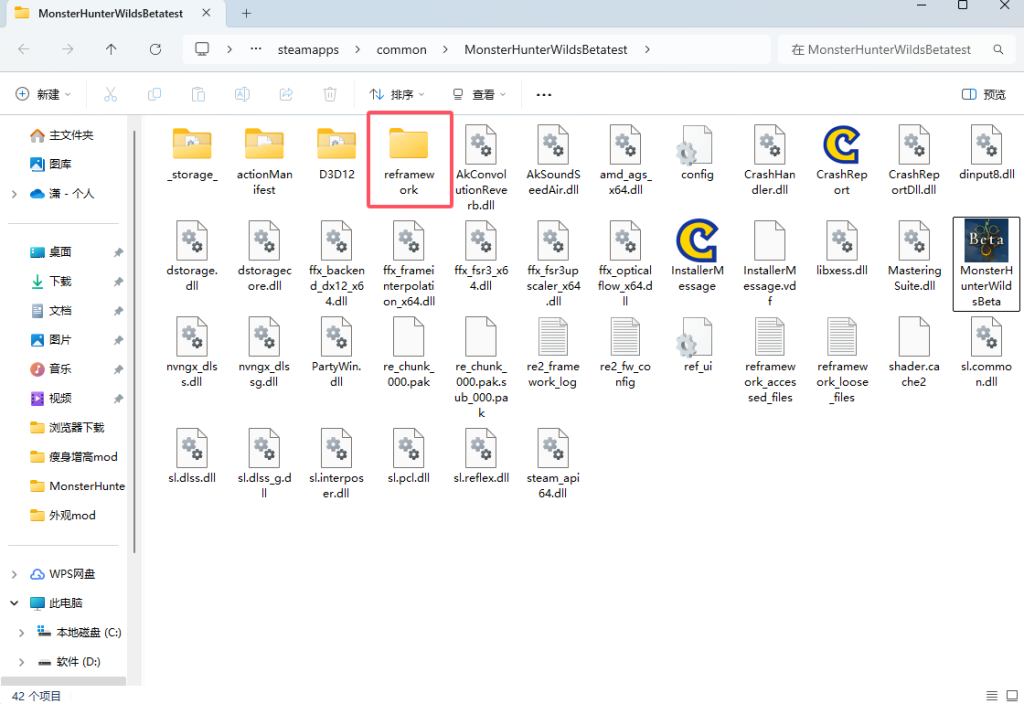Expand the 潇 - 个人 OneDrive node

tap(14, 194)
